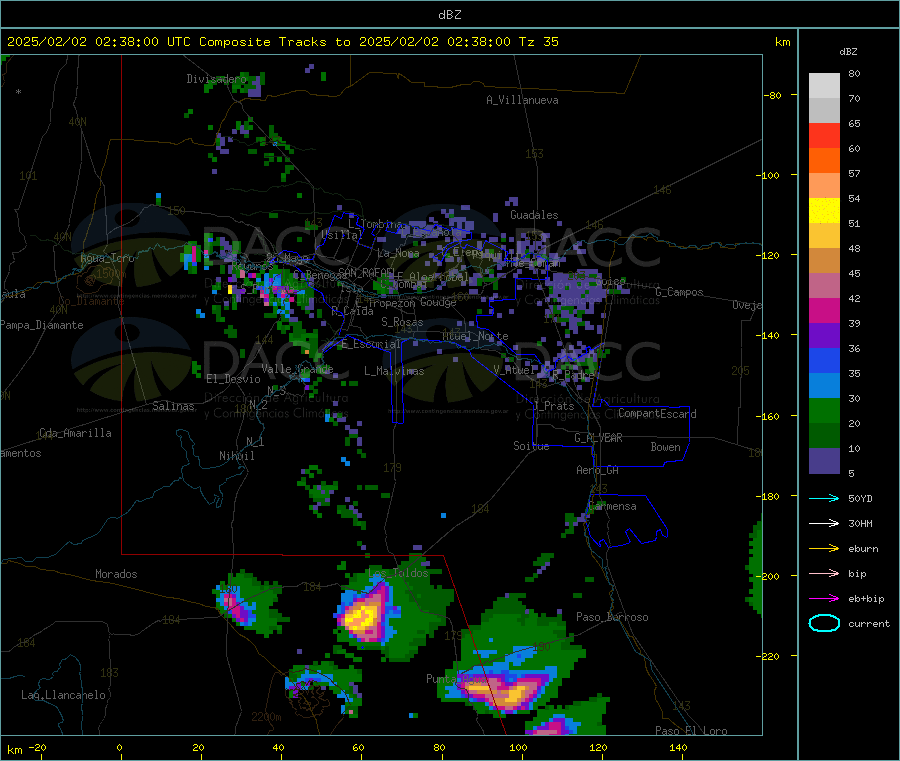Image resolution: width=900 pixels, height=761 pixels.
Task: Click the 'L_Malvinas' location label
Action: (394, 371)
